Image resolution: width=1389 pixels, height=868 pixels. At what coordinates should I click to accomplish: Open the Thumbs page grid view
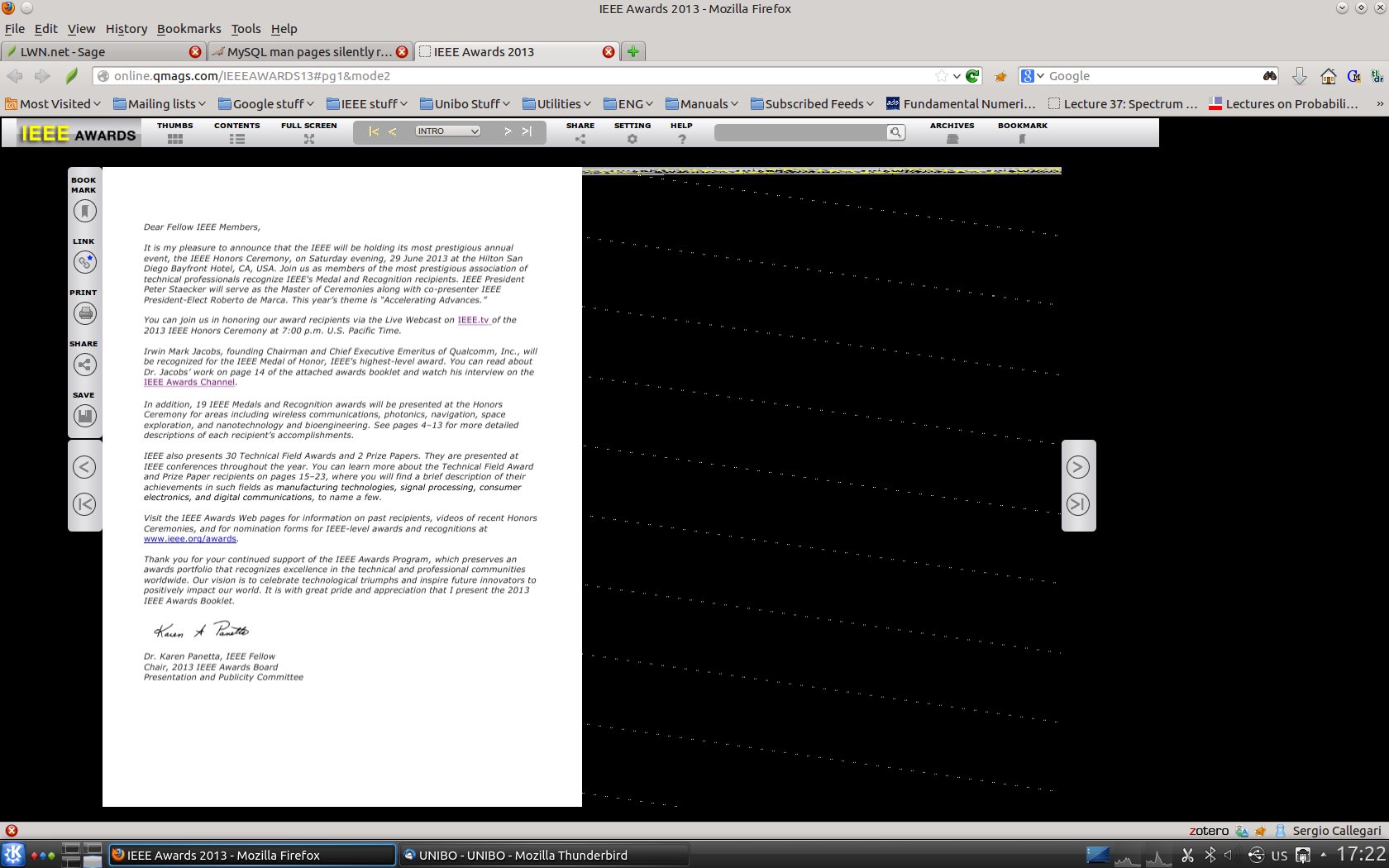coord(174,133)
